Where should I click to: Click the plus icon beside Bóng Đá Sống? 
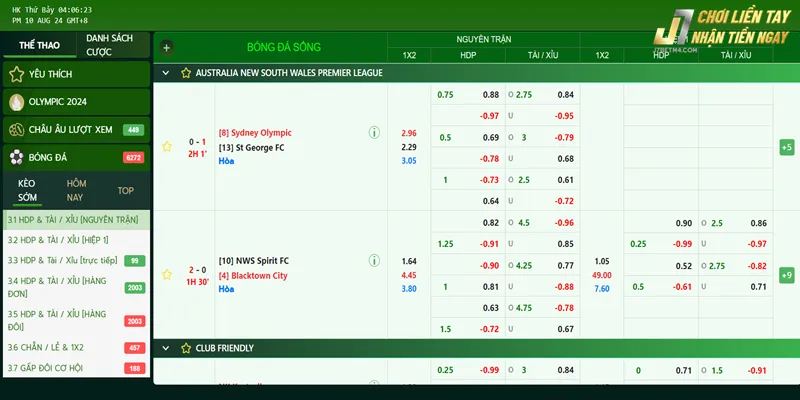(x=166, y=47)
